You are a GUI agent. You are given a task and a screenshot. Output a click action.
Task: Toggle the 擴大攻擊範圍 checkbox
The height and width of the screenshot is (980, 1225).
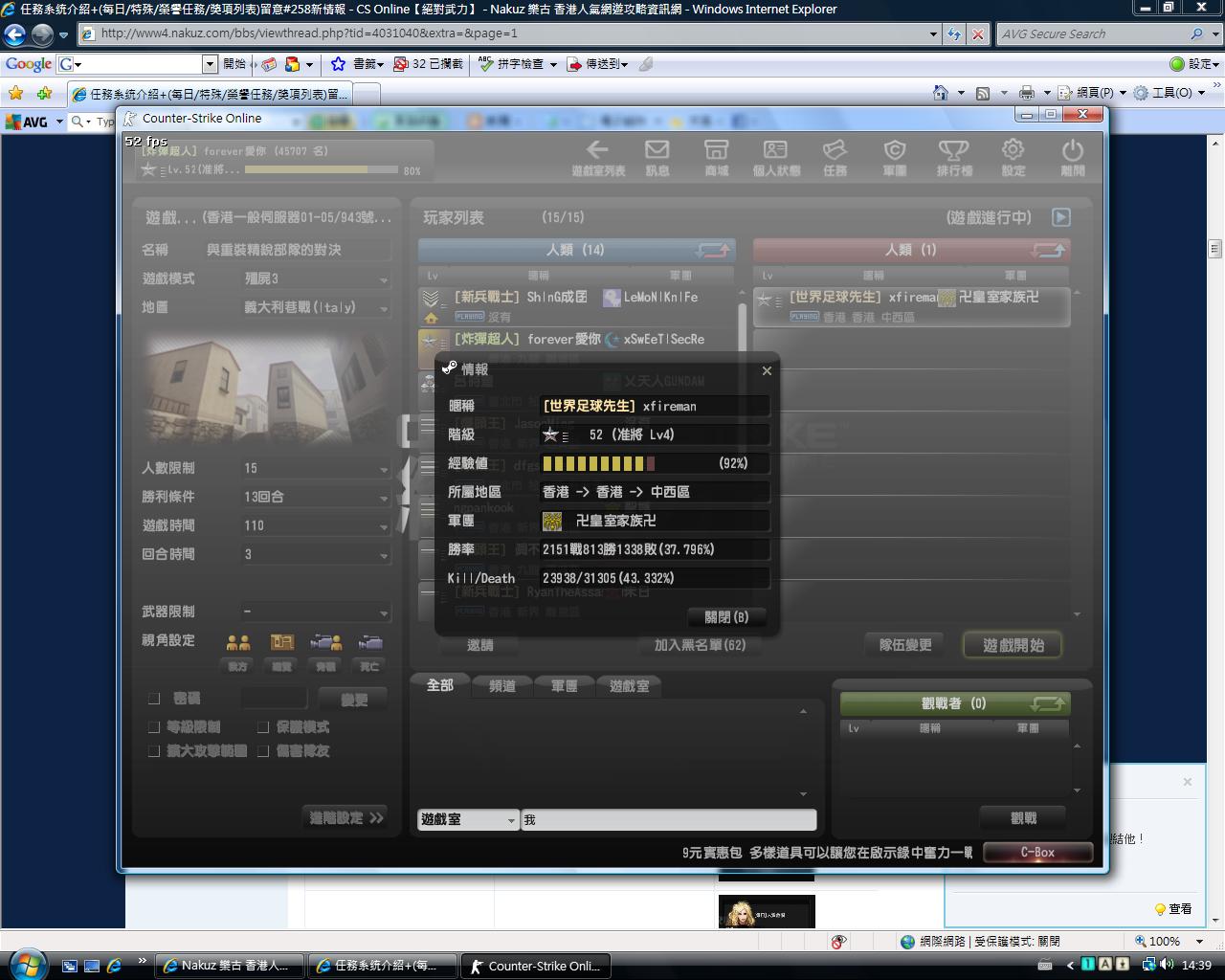pyautogui.click(x=153, y=751)
